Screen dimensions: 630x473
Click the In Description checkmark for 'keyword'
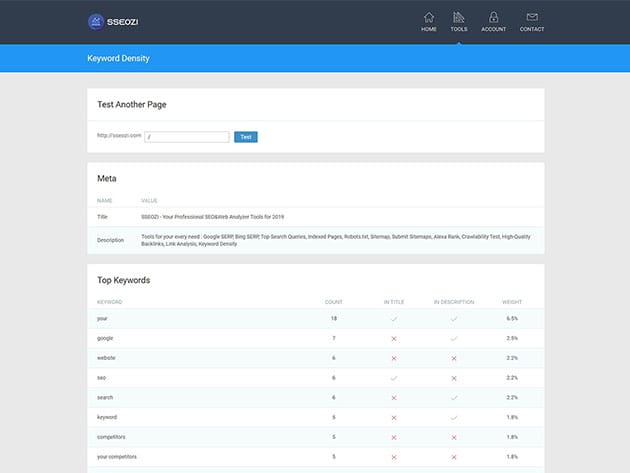tap(453, 417)
